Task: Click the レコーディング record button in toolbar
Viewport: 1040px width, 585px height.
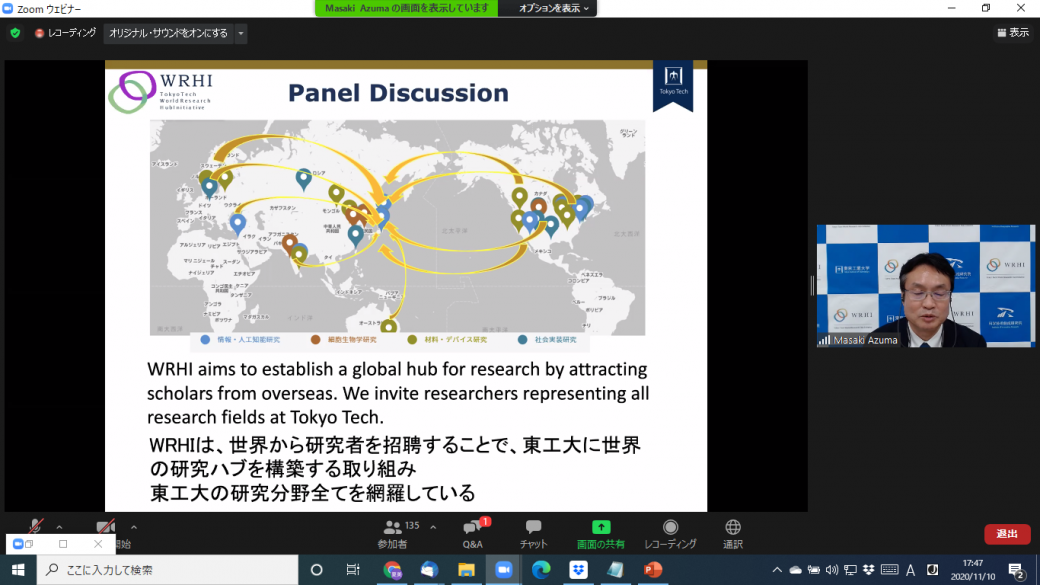Action: [671, 534]
